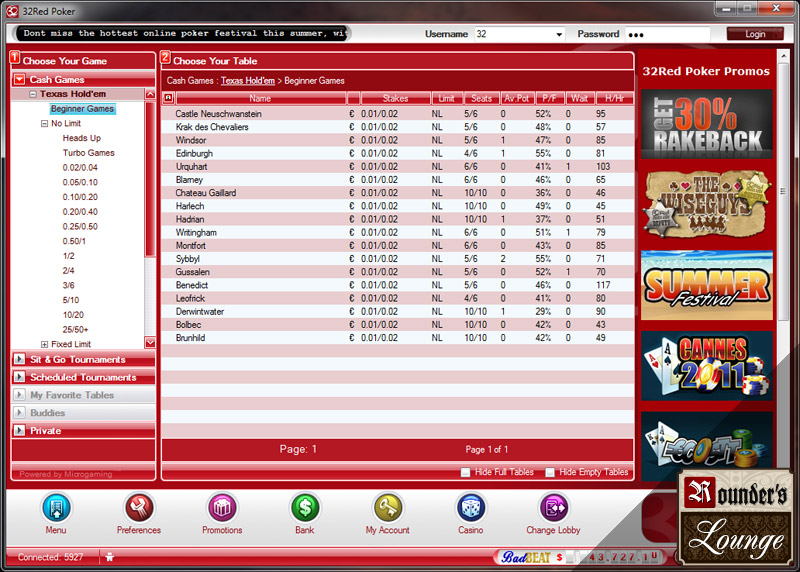
Task: Open the My Account key icon
Action: 388,508
